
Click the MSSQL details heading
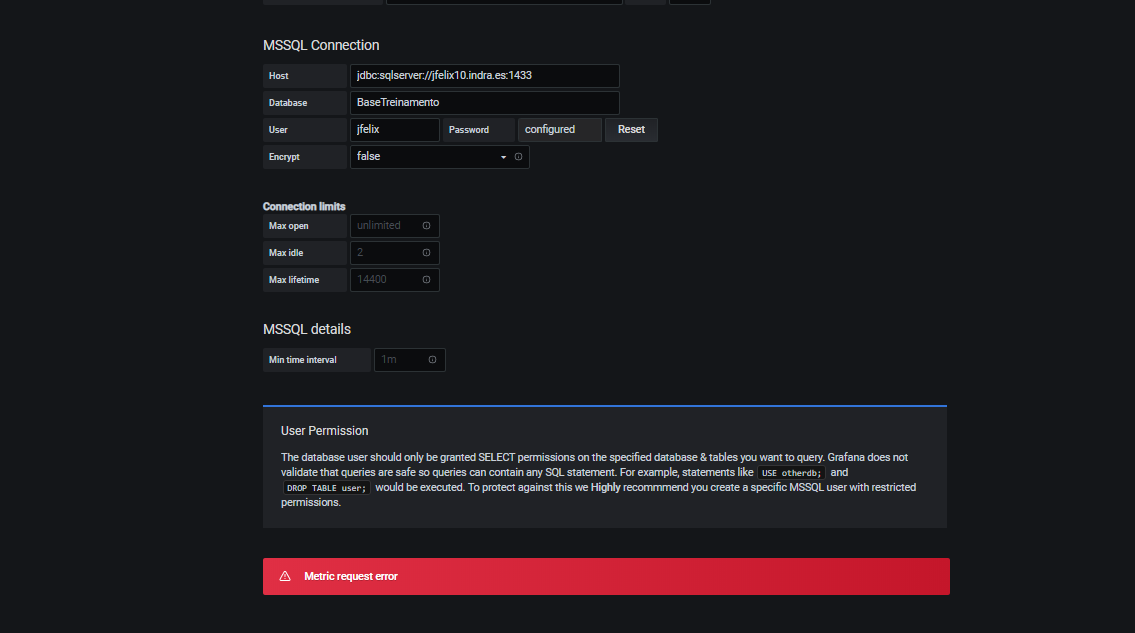click(x=306, y=328)
